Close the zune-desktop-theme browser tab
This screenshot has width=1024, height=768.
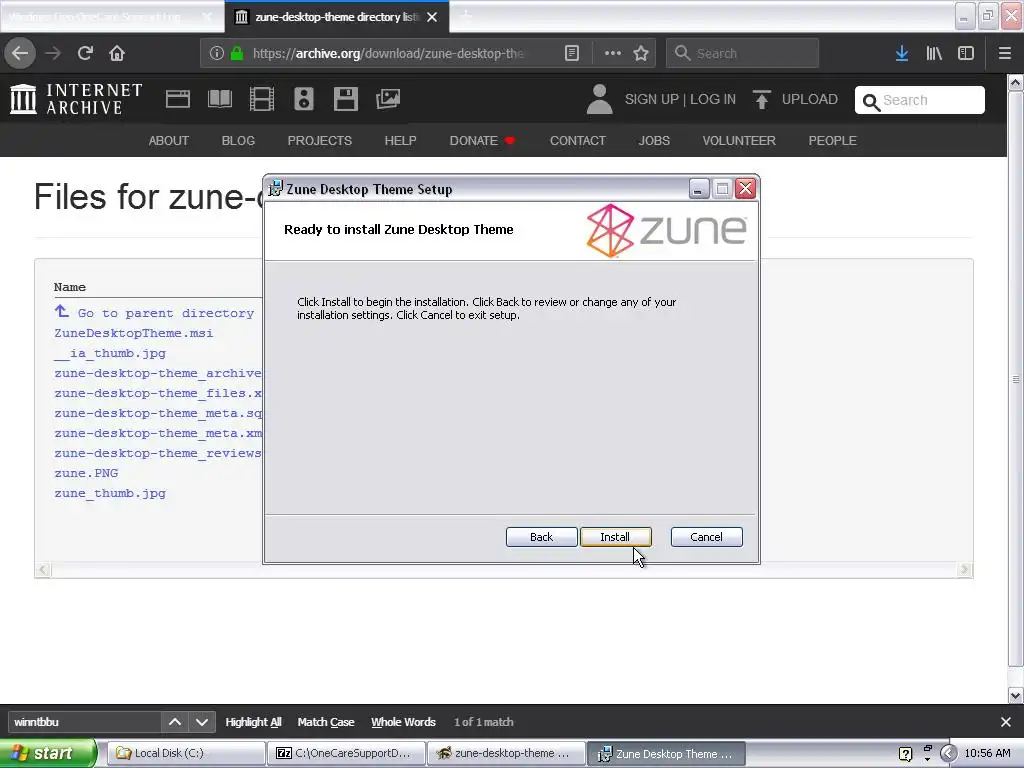coord(432,17)
